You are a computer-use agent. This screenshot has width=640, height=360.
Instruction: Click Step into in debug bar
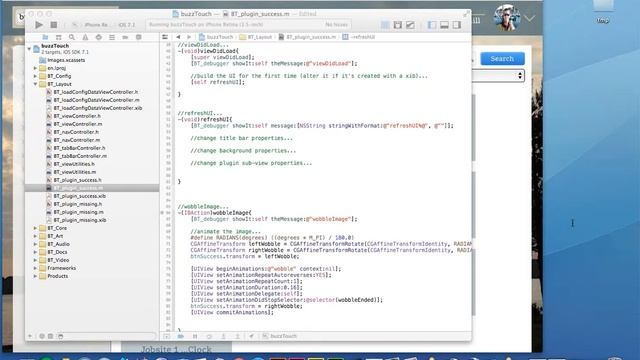coord(223,336)
